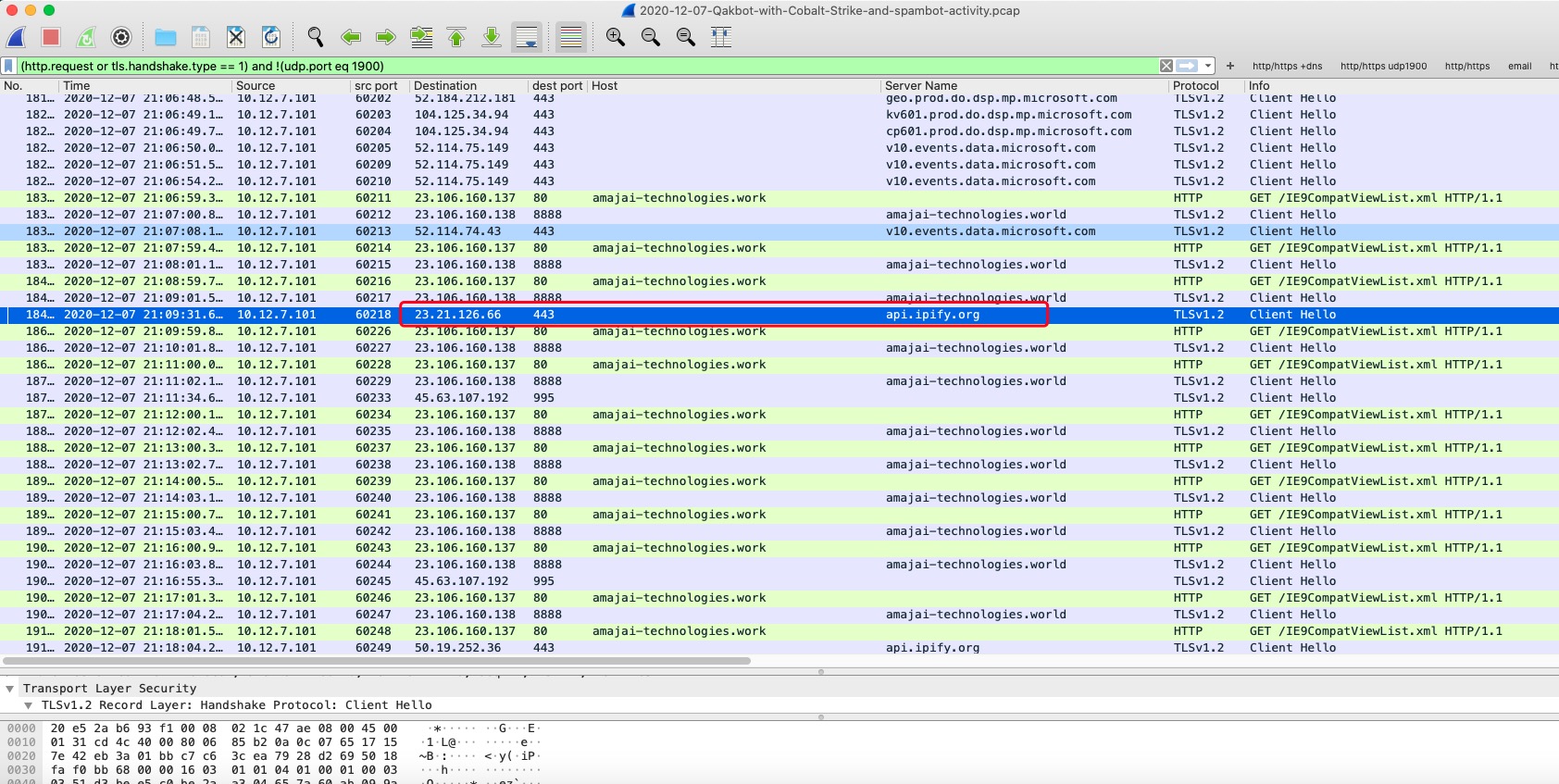
Task: Open display filter bookmarks icon
Action: [8, 66]
